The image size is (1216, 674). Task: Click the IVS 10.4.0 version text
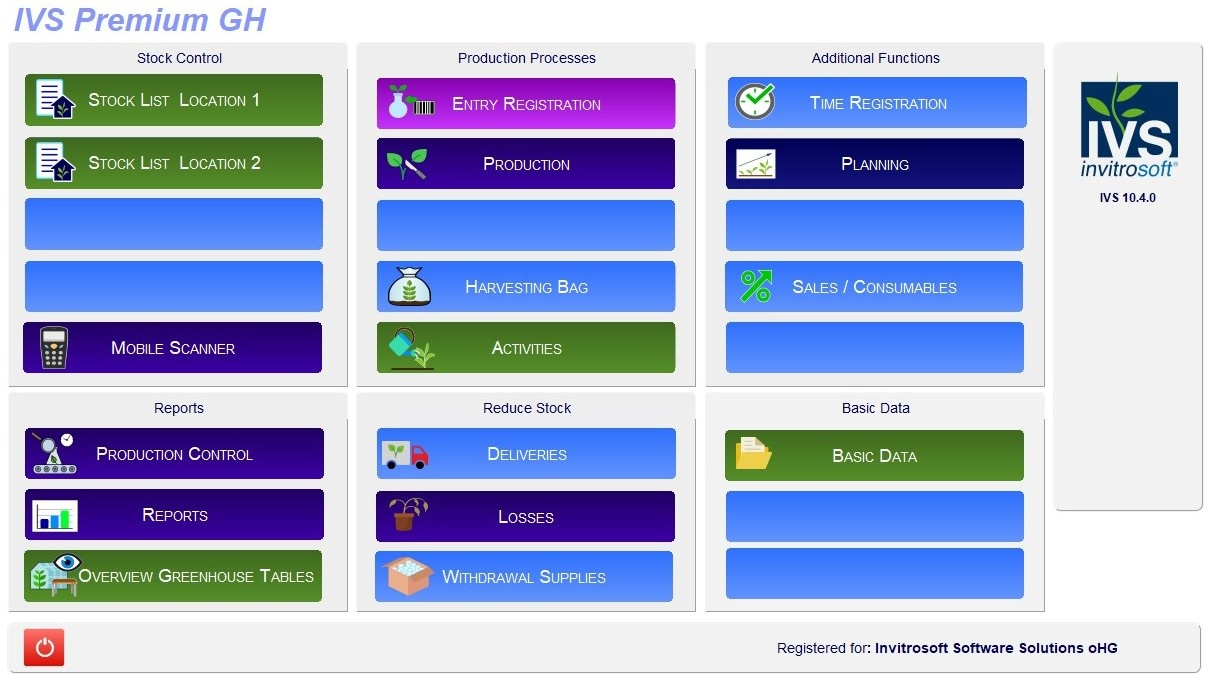(1127, 198)
